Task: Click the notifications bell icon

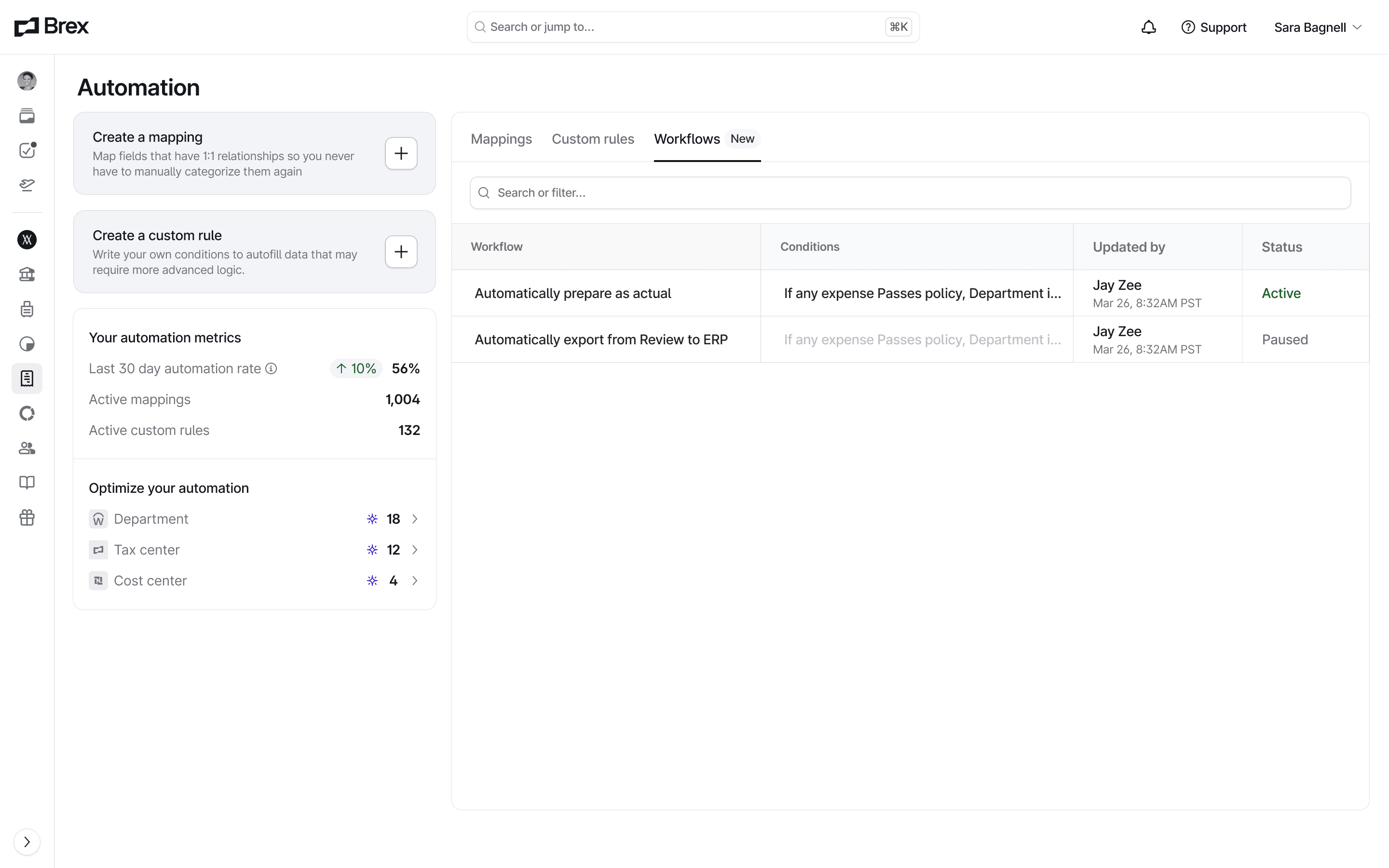Action: click(1148, 27)
